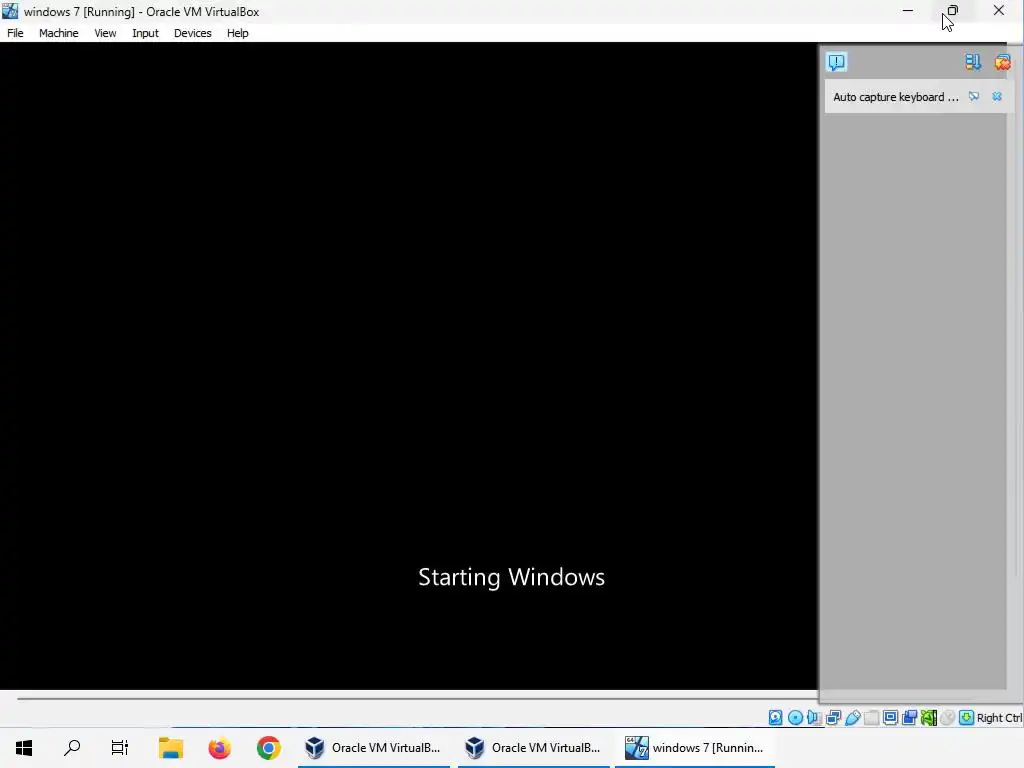Click the VirtualBox icon in the title bar

(x=10, y=11)
